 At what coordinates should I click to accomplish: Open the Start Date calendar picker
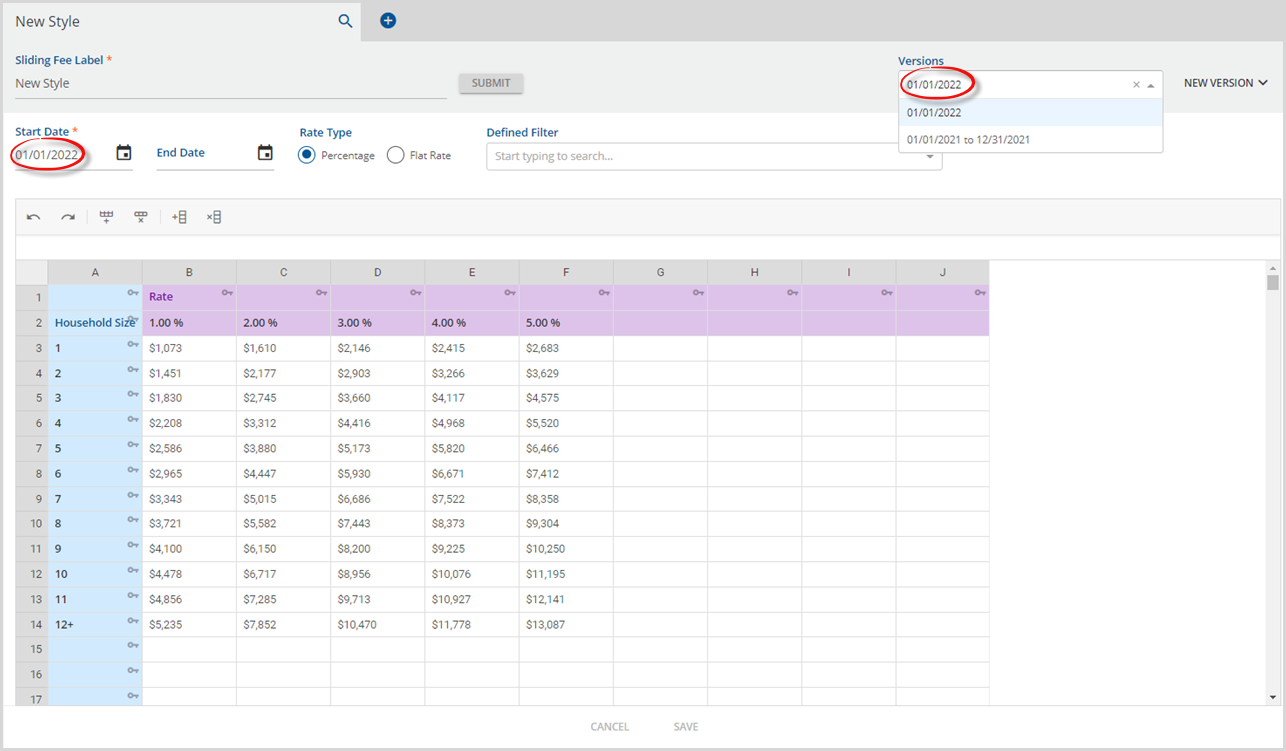point(123,153)
